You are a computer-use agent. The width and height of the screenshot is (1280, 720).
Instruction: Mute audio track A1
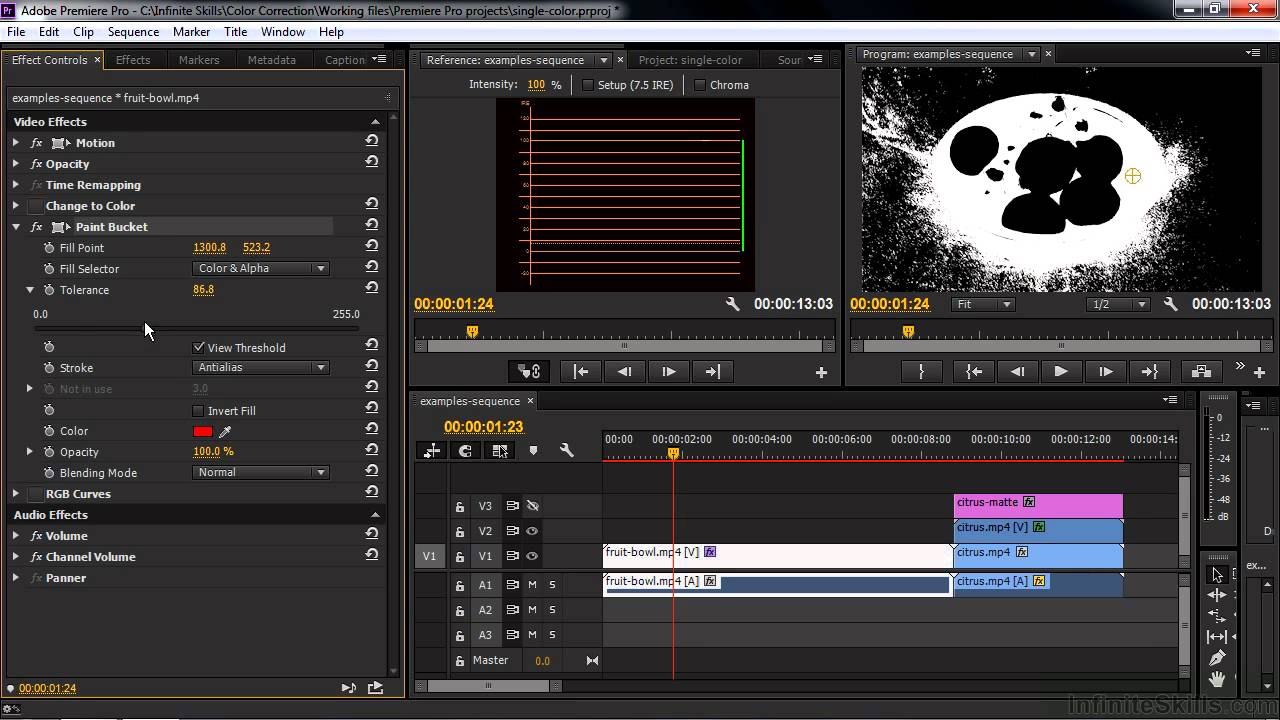click(x=532, y=585)
